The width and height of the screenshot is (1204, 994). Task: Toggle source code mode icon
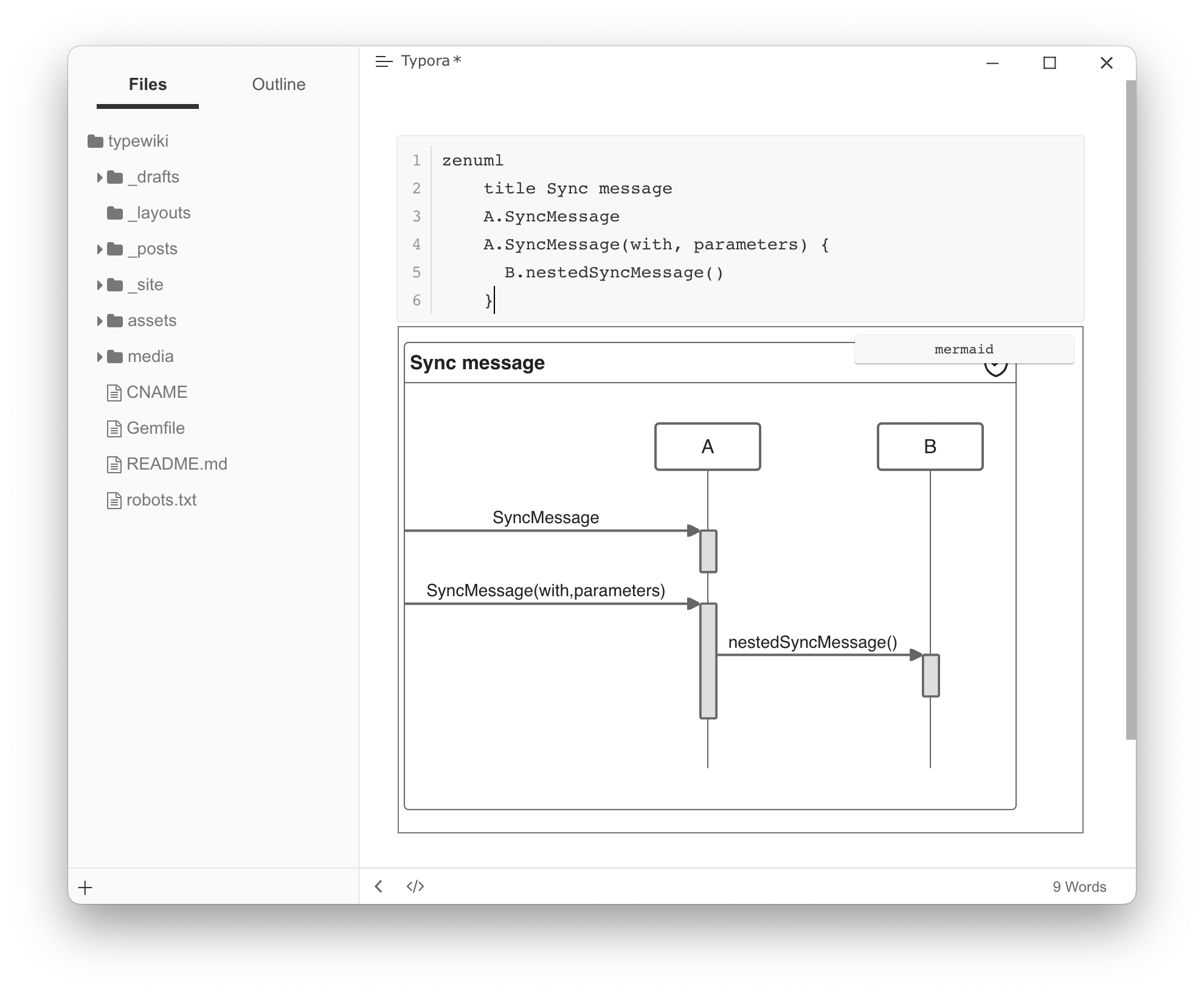pyautogui.click(x=415, y=886)
